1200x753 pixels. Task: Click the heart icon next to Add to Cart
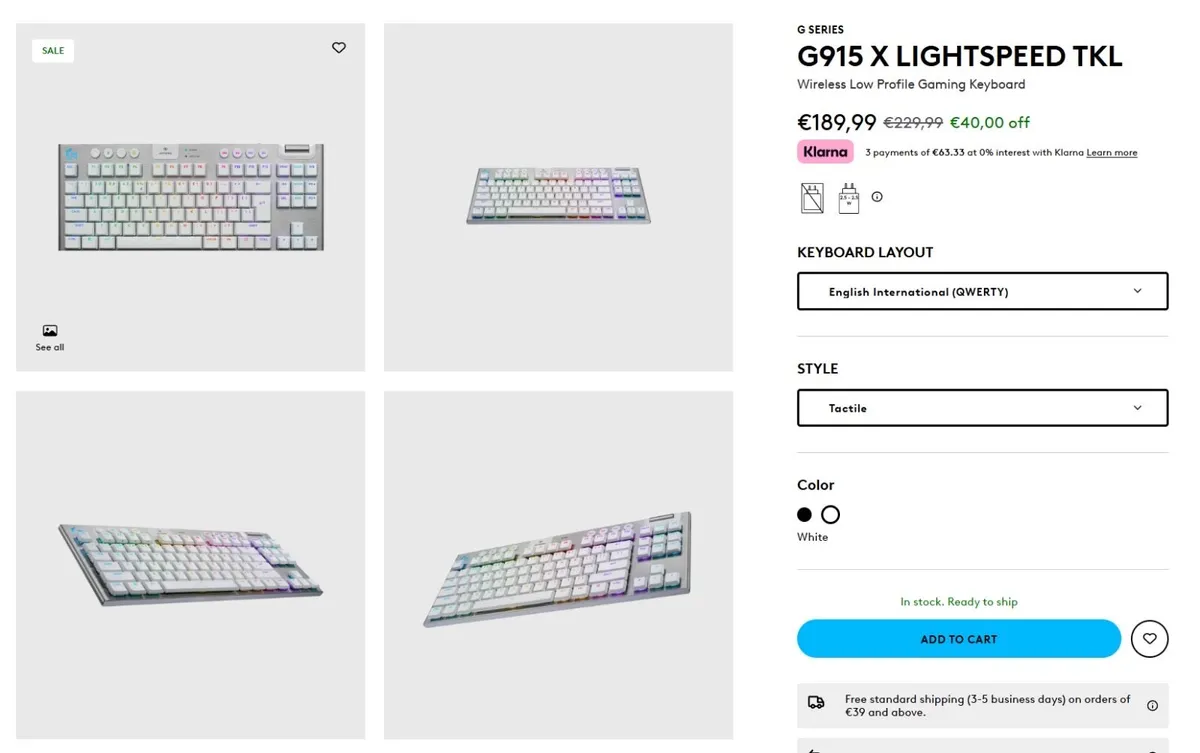coord(1149,639)
